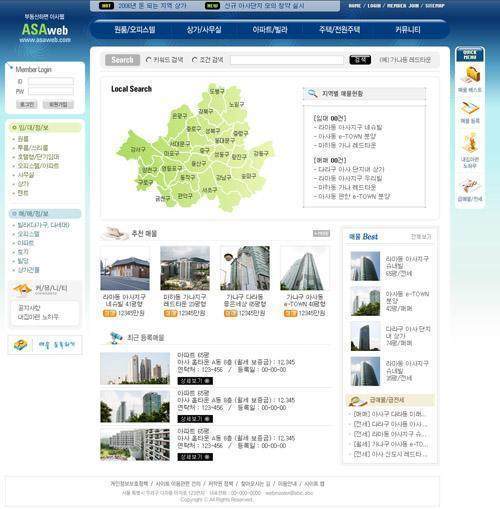The image size is (500, 509).
Task: Click the camera icon next to recent listings
Action: (116, 337)
